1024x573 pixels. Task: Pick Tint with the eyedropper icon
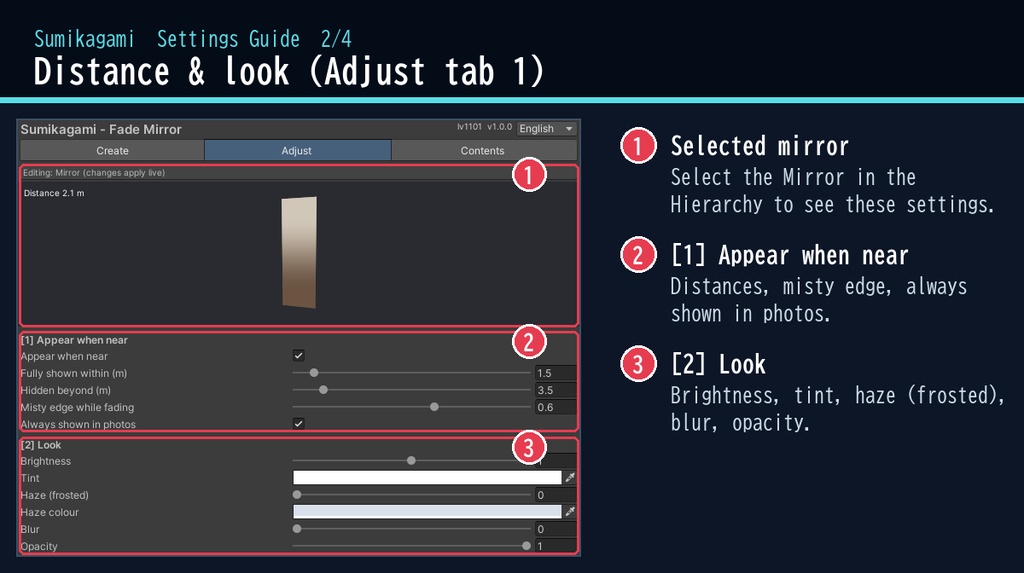click(570, 478)
